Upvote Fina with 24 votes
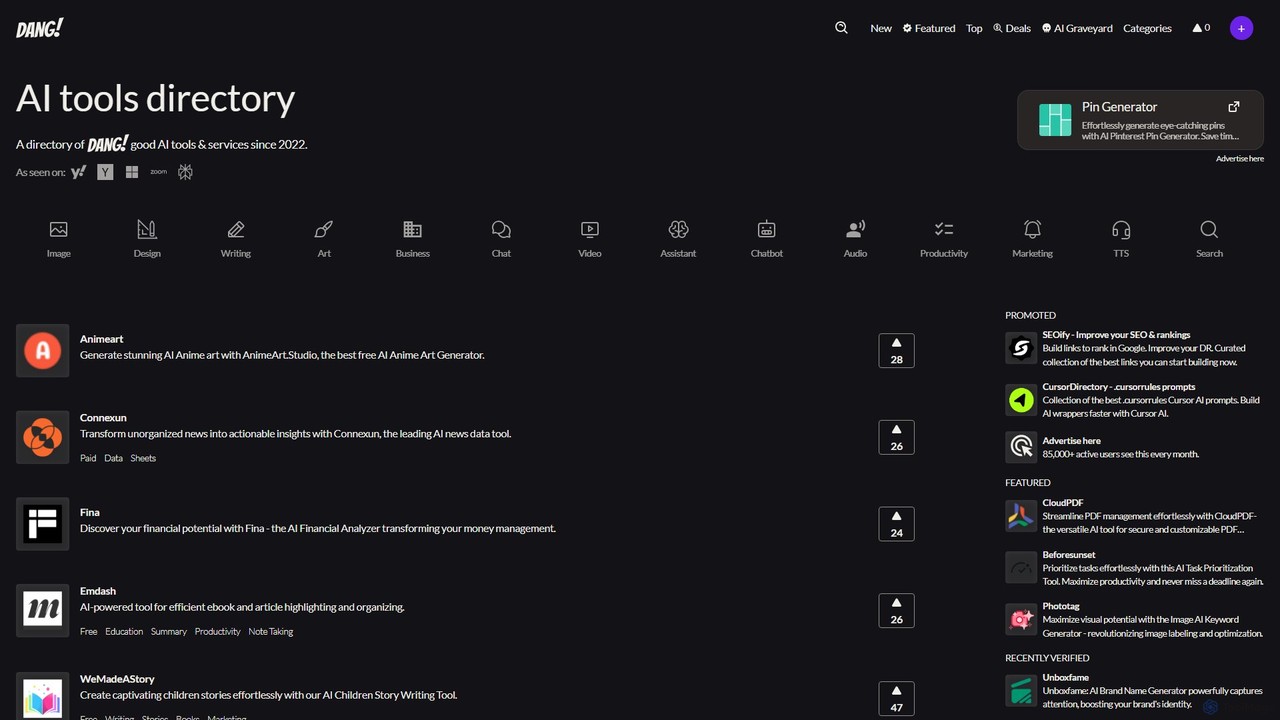The image size is (1280, 720). (x=896, y=524)
